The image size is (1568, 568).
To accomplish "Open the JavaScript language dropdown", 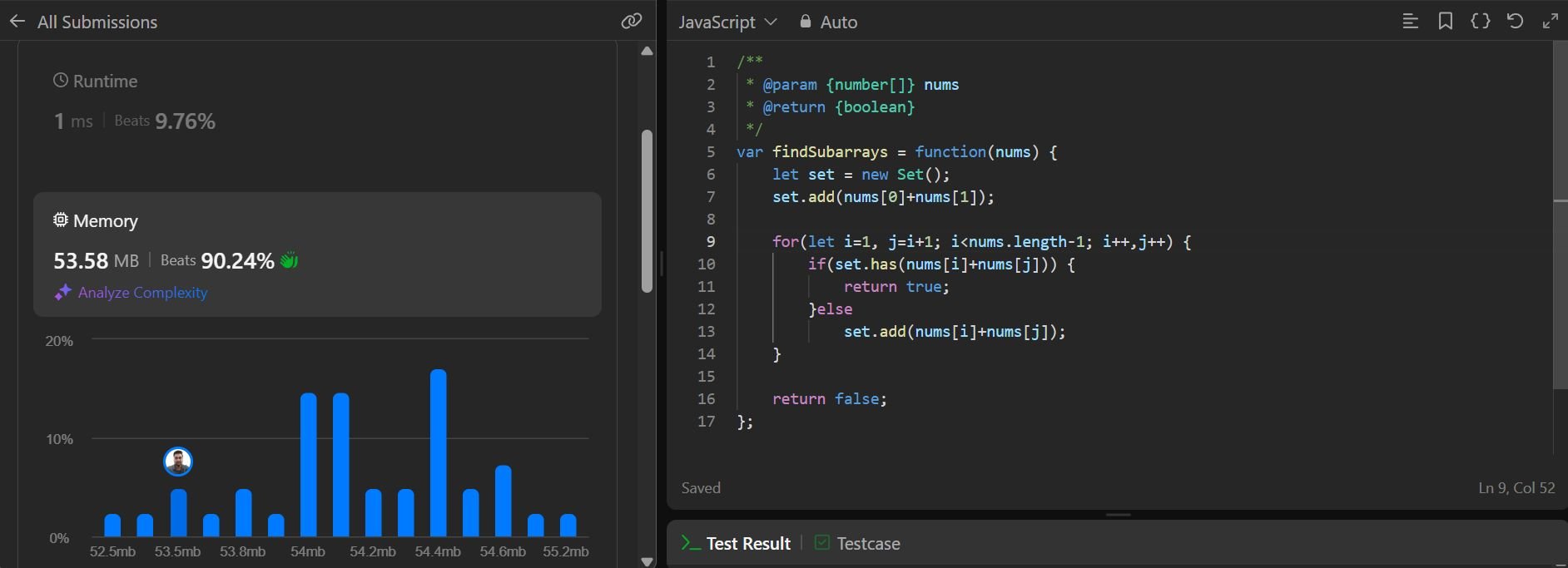I will 727,22.
